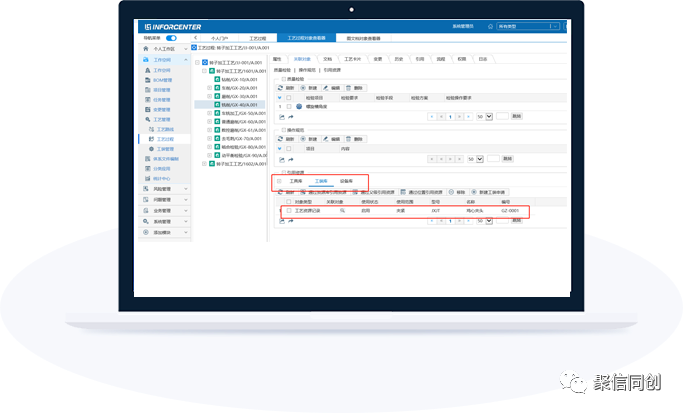
Task: Go to next page in 质量检验 pager
Action: pos(459,117)
